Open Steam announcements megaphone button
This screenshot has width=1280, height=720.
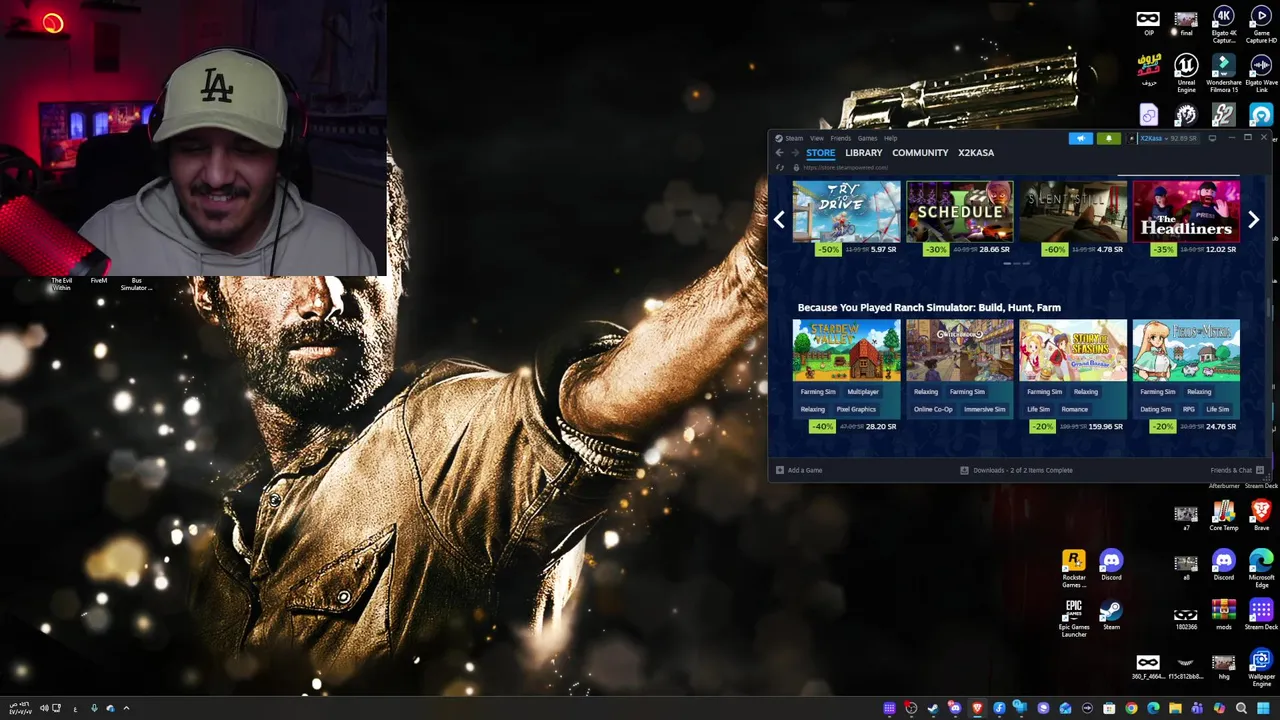(x=1081, y=138)
